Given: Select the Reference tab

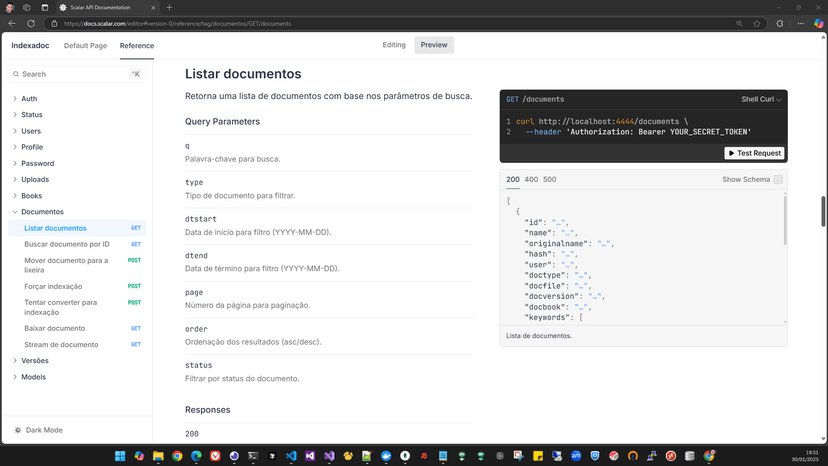Looking at the screenshot, I should pos(137,45).
